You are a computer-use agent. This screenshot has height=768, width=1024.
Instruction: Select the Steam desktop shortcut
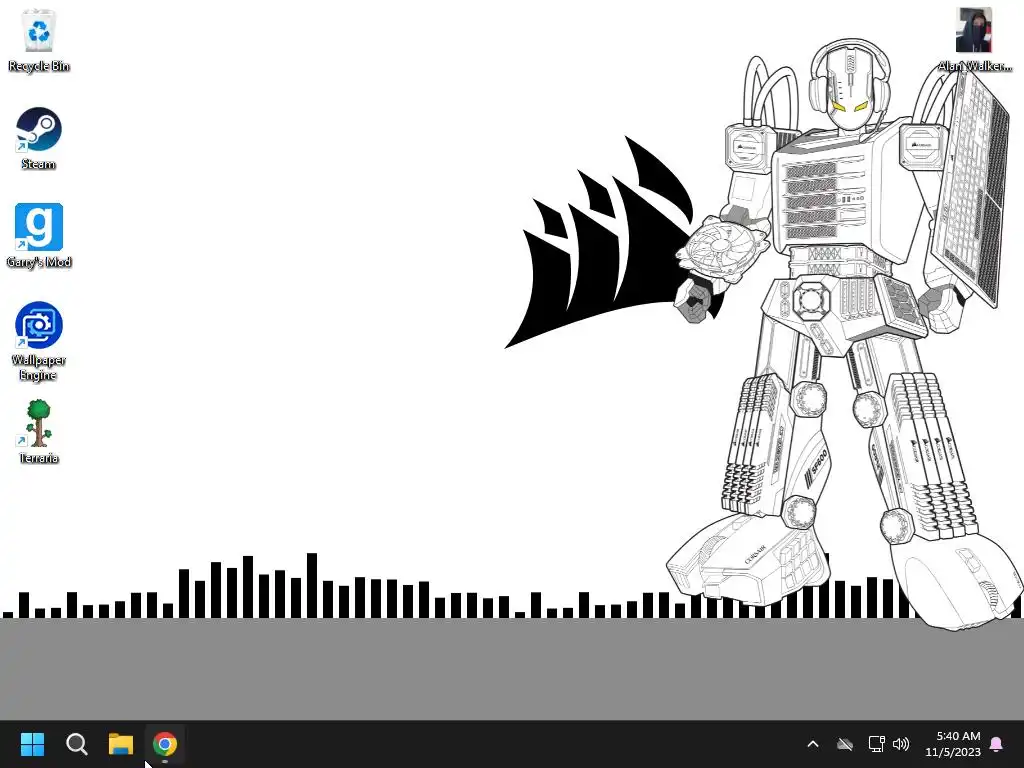(x=39, y=138)
